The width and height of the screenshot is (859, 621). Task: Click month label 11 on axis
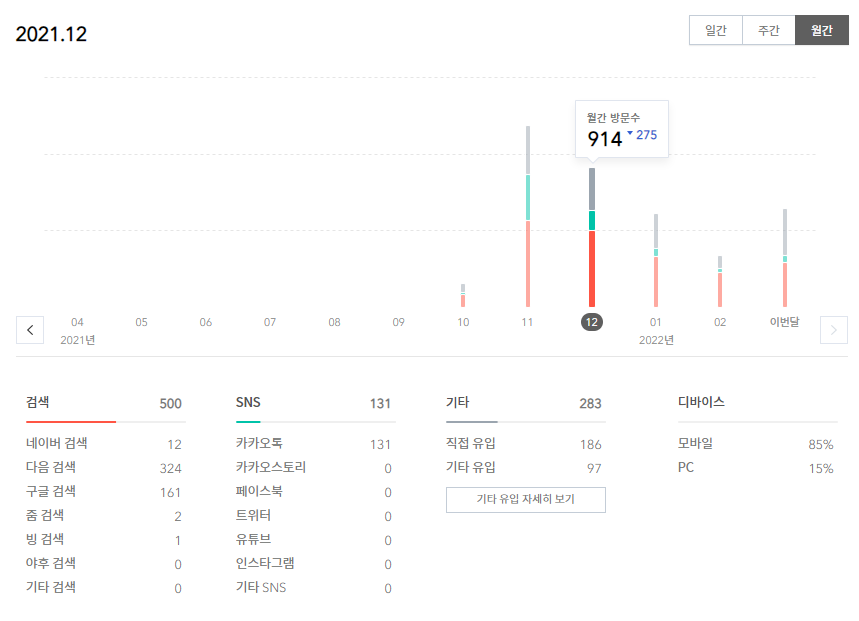pos(527,322)
